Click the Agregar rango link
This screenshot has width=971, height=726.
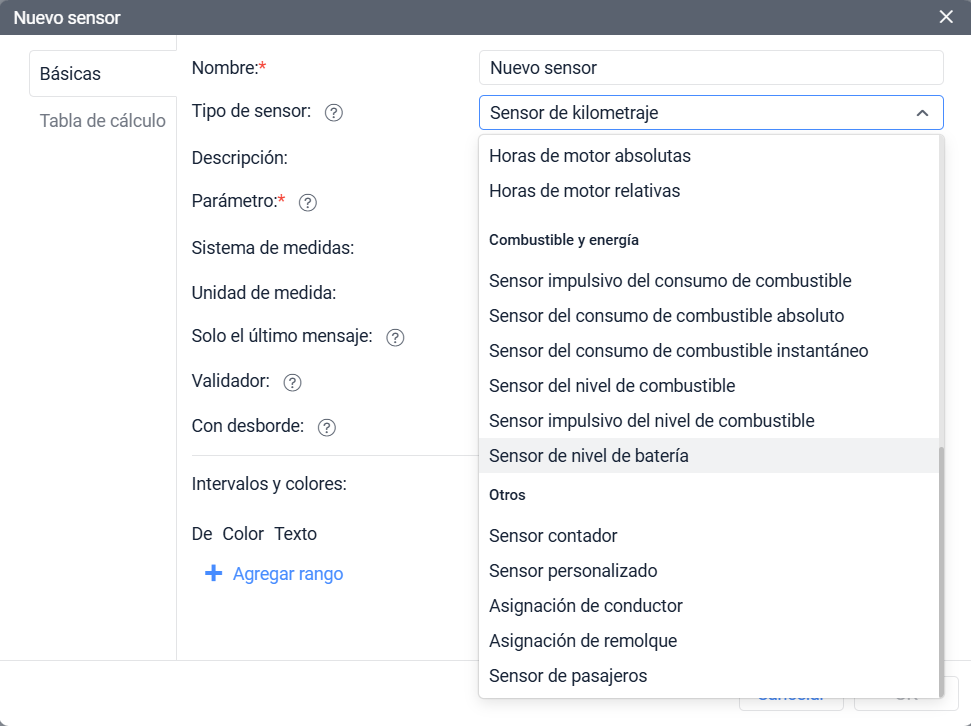pyautogui.click(x=287, y=573)
